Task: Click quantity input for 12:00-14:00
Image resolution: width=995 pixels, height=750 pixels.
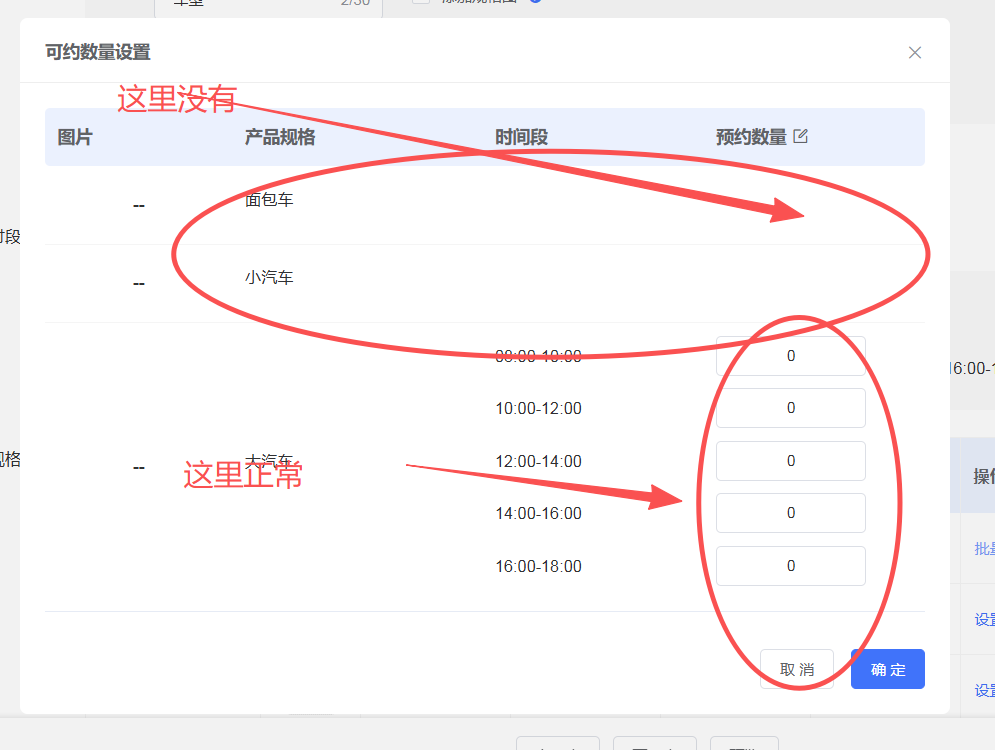Action: click(x=791, y=461)
